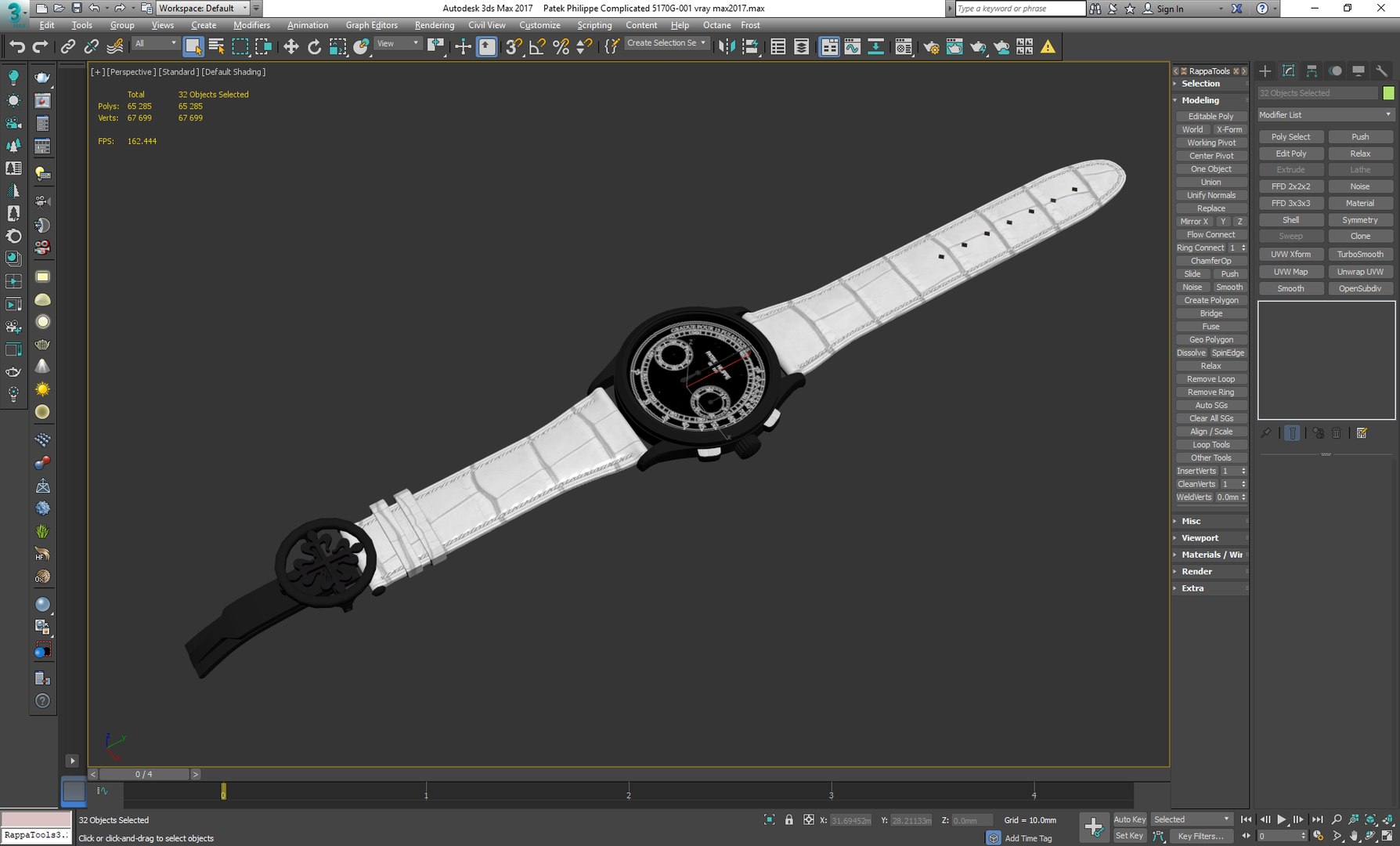Click the Mirror tool icon
The height and width of the screenshot is (846, 1400).
[727, 47]
